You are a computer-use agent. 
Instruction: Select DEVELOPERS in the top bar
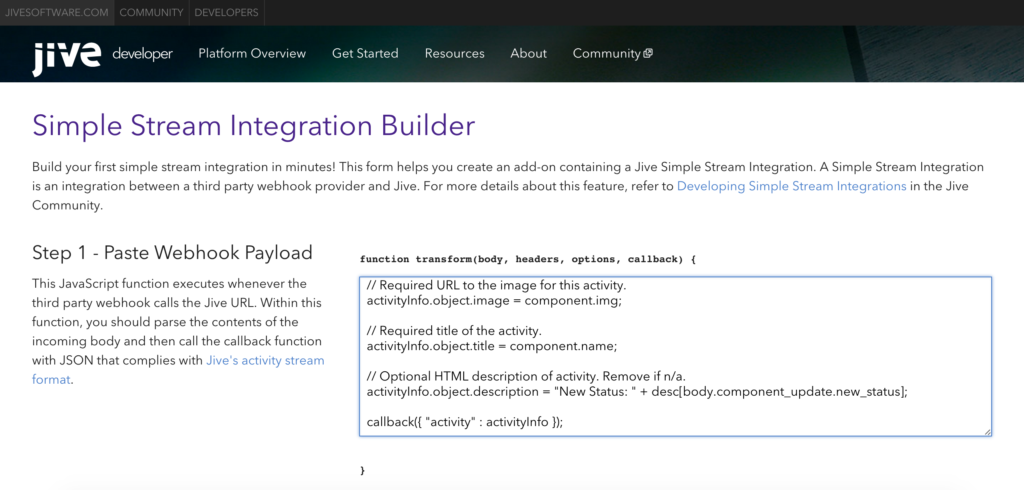pyautogui.click(x=226, y=13)
